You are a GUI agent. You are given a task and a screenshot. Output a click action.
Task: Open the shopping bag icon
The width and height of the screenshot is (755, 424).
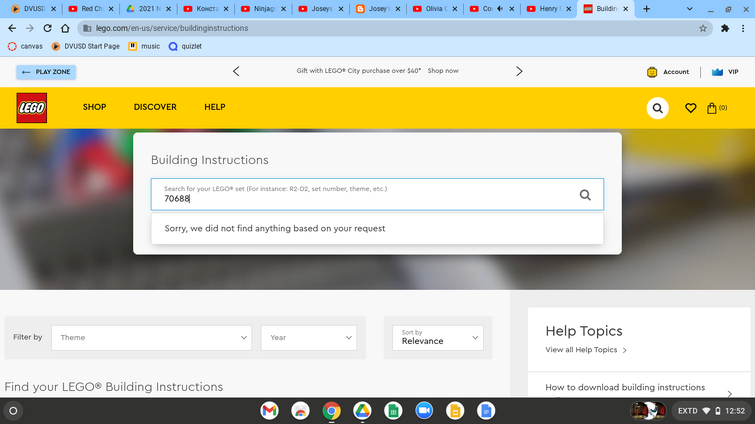pos(712,108)
